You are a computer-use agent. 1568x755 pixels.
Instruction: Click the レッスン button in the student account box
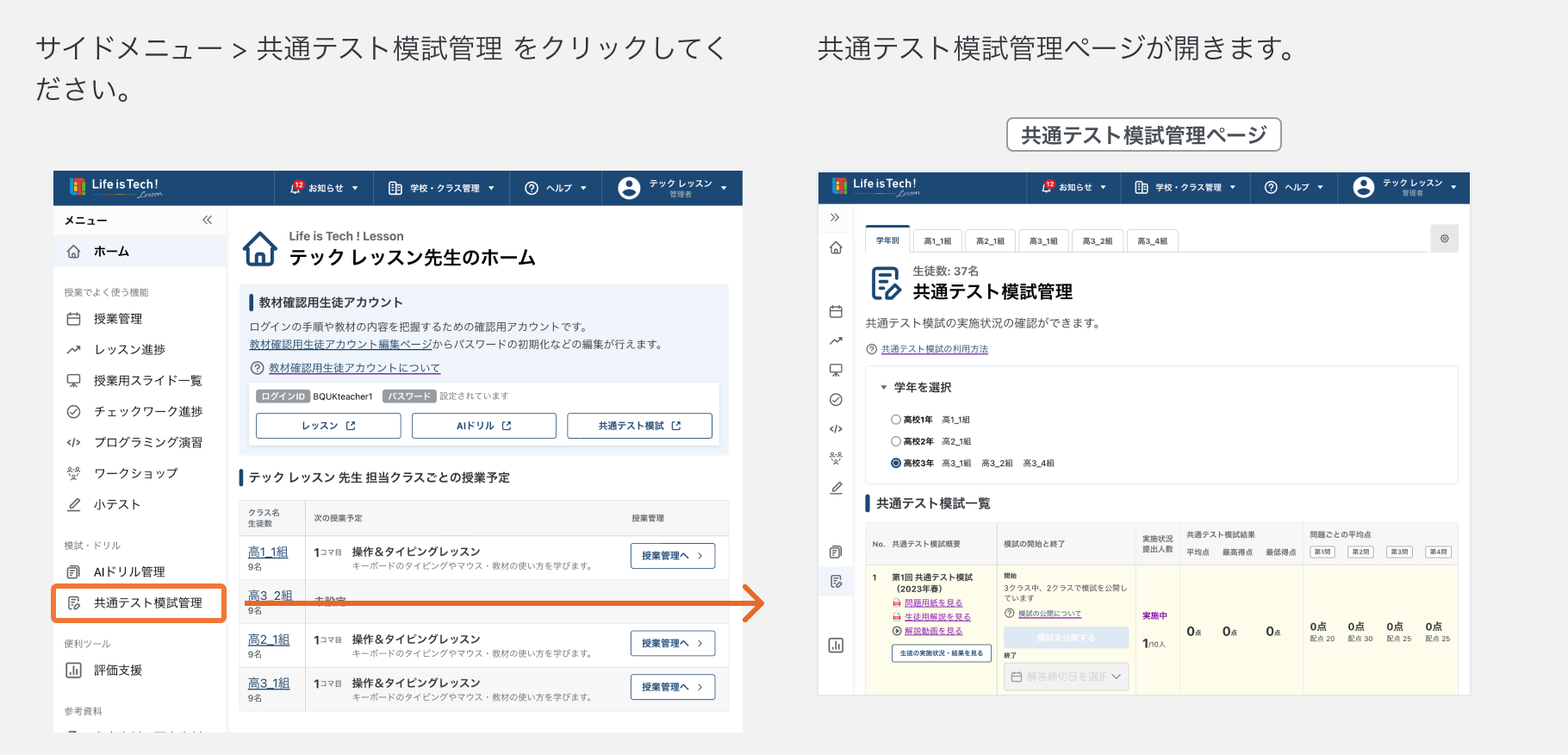click(x=328, y=426)
